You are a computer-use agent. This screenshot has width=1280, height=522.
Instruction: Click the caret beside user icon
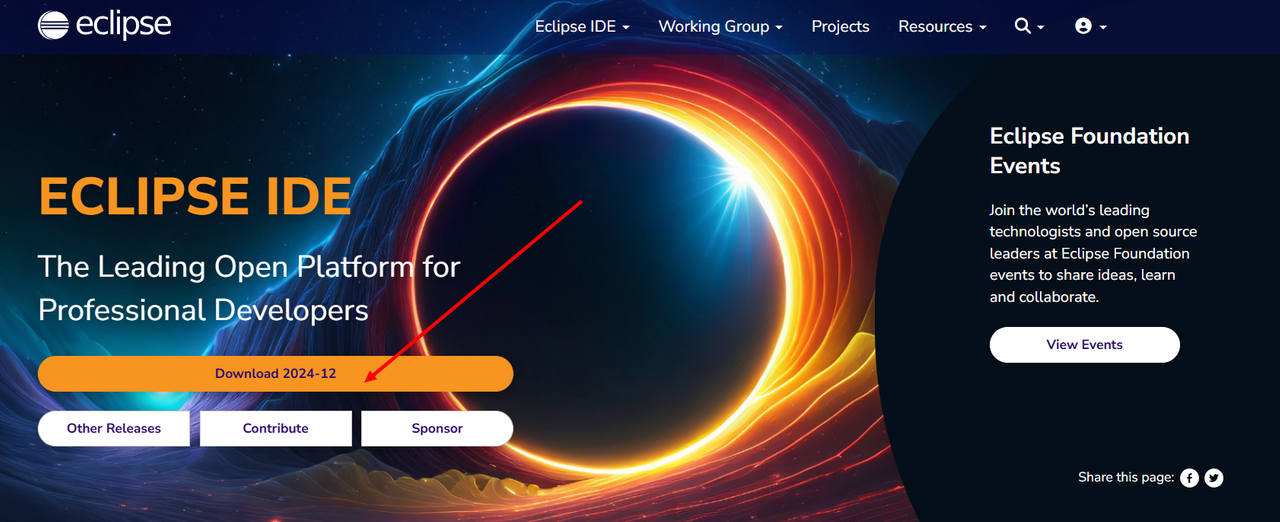pyautogui.click(x=1103, y=27)
